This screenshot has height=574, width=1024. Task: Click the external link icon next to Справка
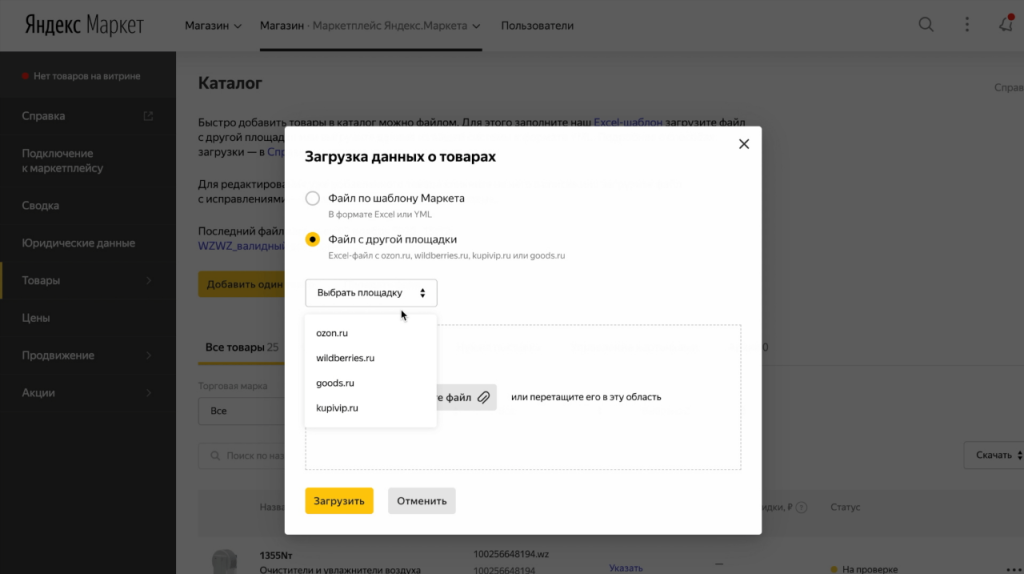[148, 116]
